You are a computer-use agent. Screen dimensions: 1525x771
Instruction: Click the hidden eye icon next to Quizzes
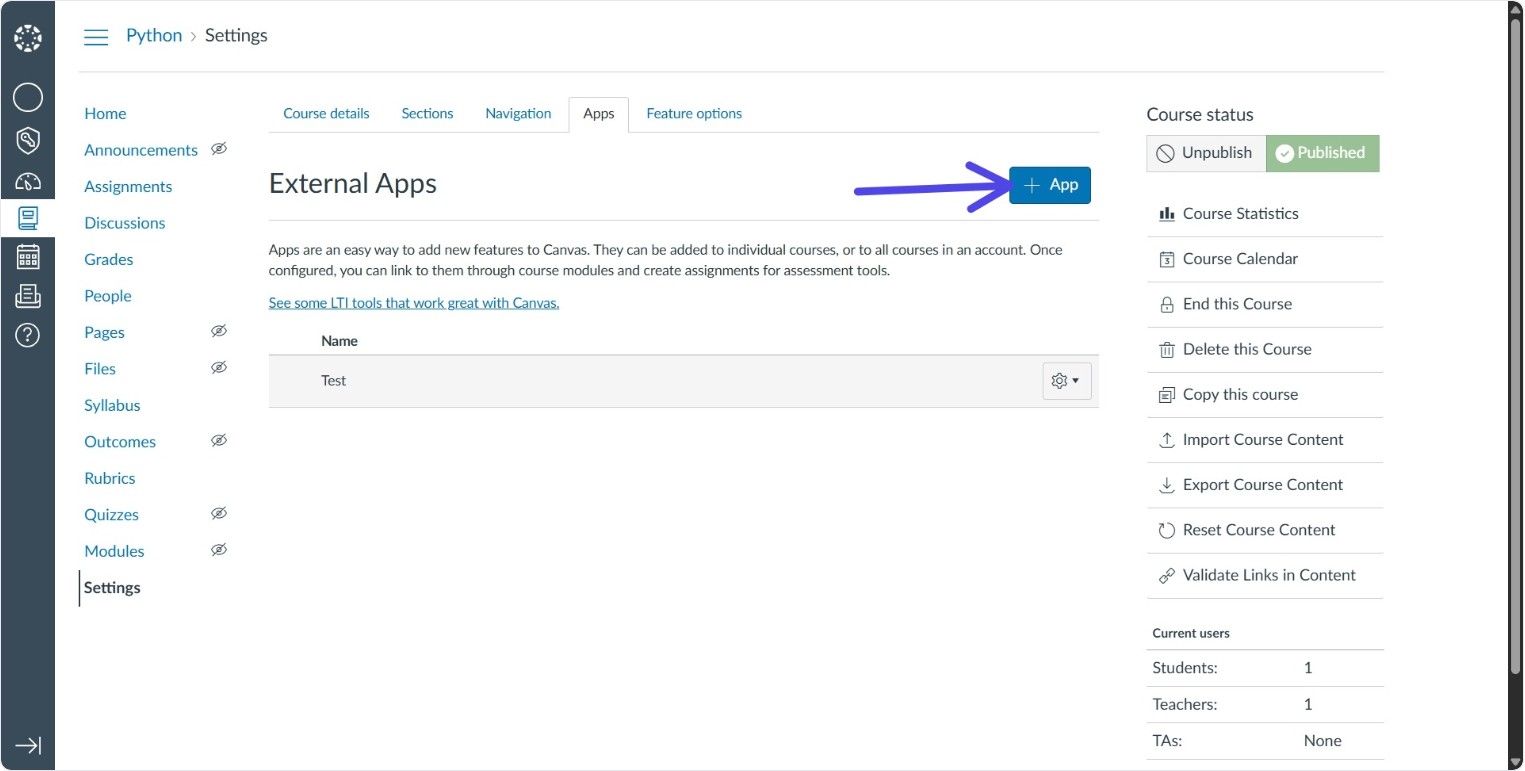click(219, 514)
